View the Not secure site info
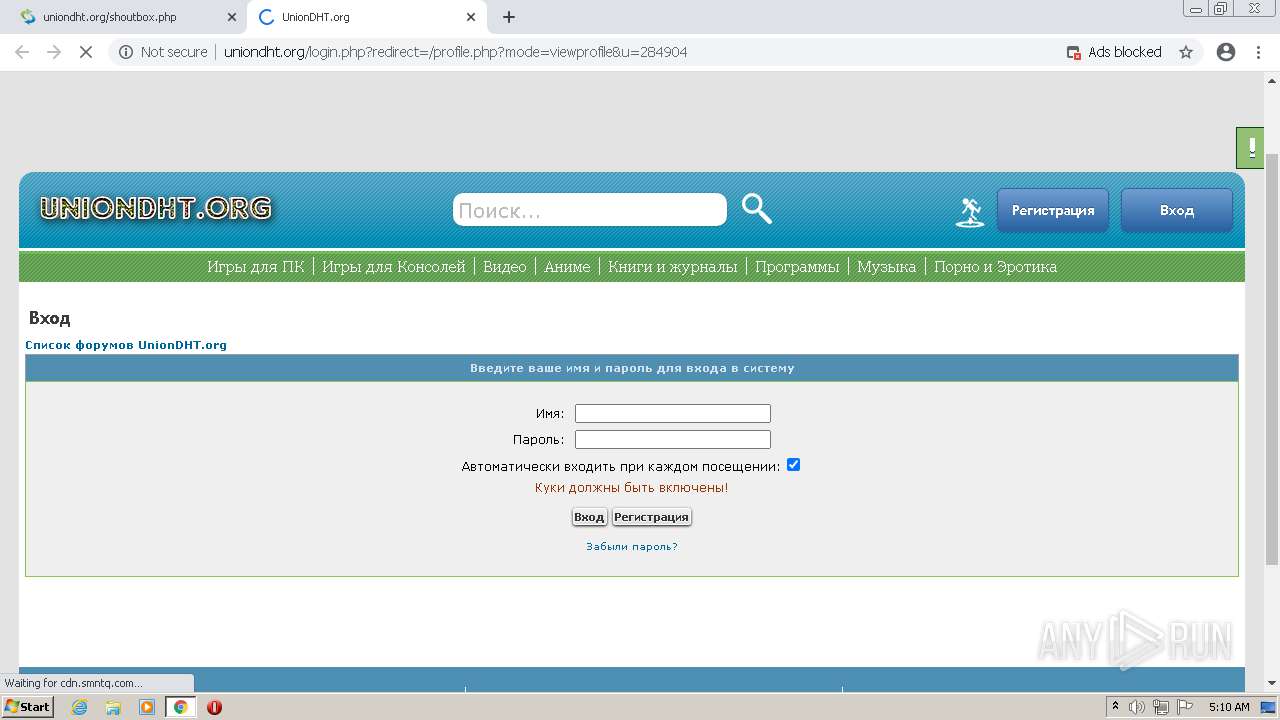The width and height of the screenshot is (1280, 720). (163, 52)
